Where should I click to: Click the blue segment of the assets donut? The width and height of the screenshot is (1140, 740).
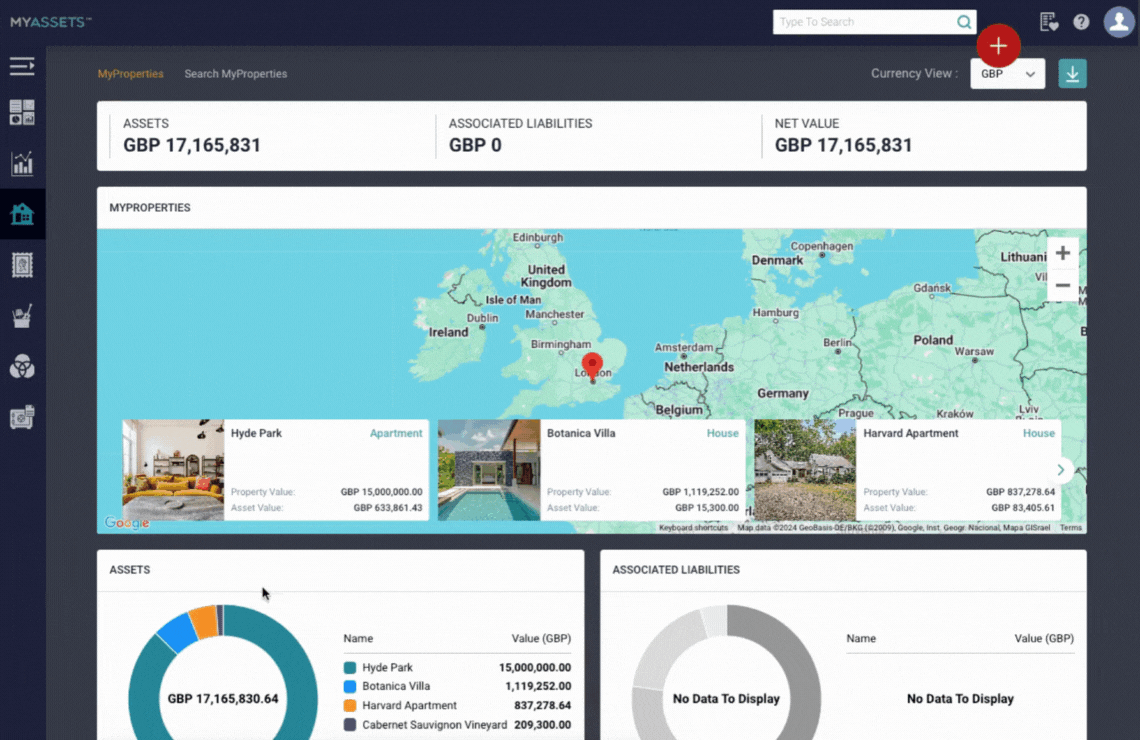click(178, 633)
